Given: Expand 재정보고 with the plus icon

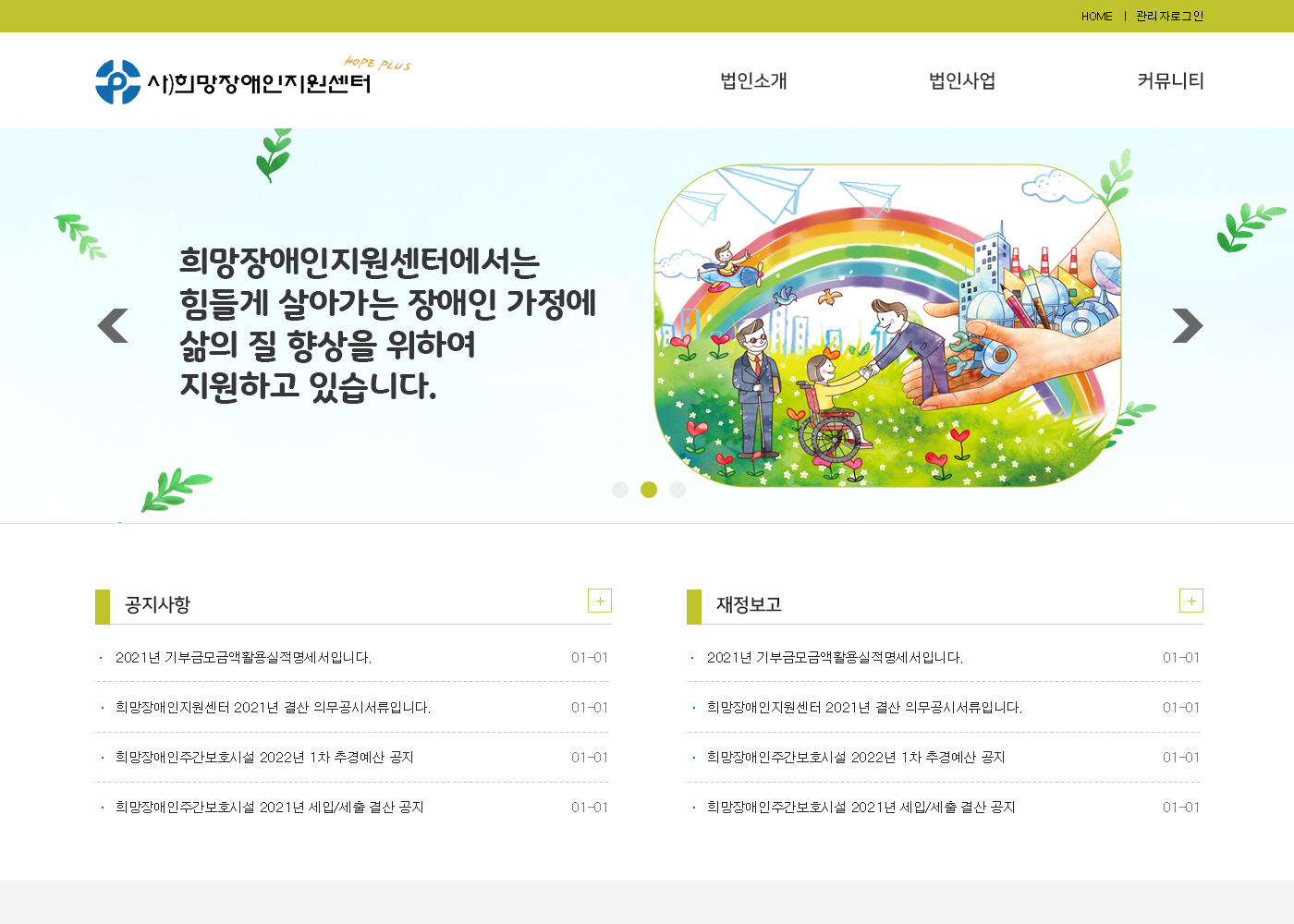Looking at the screenshot, I should (1190, 601).
